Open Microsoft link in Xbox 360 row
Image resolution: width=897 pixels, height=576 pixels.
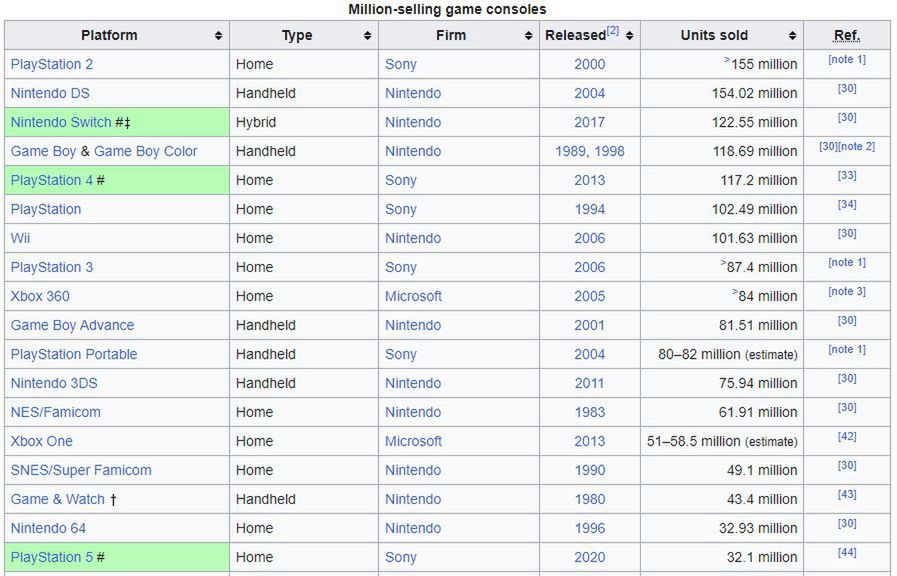pyautogui.click(x=413, y=296)
